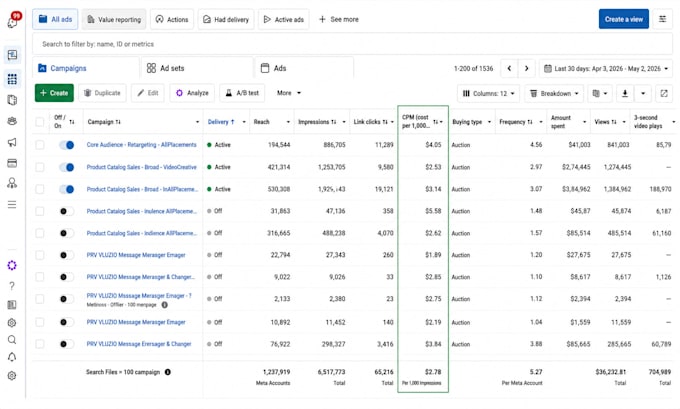680x409 pixels.
Task: Open the megaphone advertising icon in the sidebar
Action: pos(12,142)
